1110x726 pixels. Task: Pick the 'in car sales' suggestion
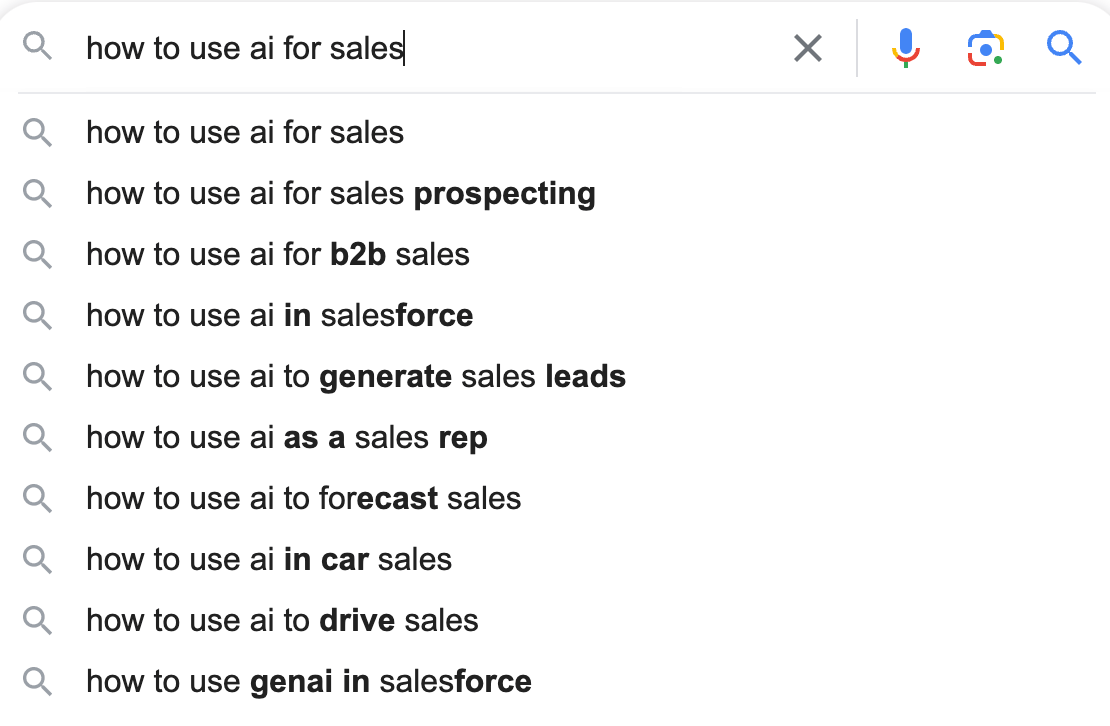(x=269, y=559)
